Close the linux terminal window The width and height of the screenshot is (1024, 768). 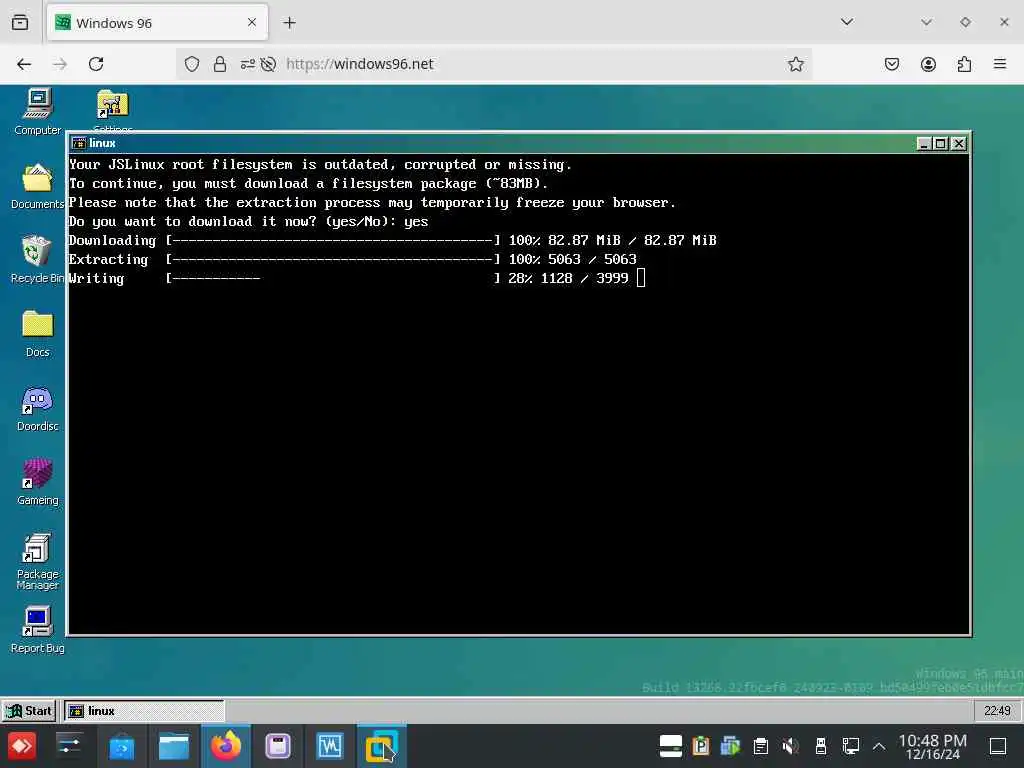959,144
